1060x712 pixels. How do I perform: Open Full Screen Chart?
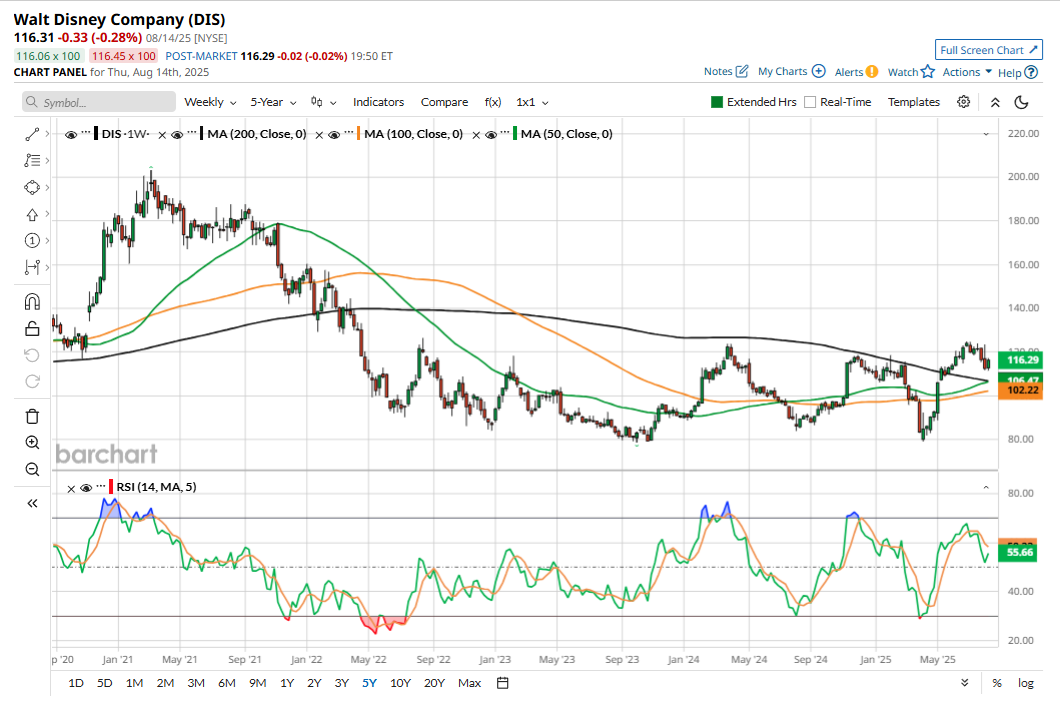988,50
